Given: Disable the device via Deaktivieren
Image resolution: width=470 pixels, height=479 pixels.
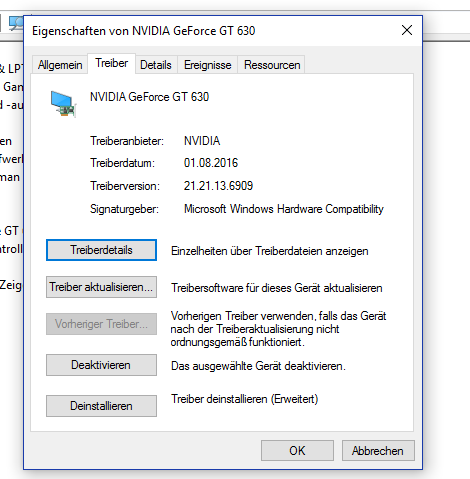Looking at the screenshot, I should tap(101, 365).
